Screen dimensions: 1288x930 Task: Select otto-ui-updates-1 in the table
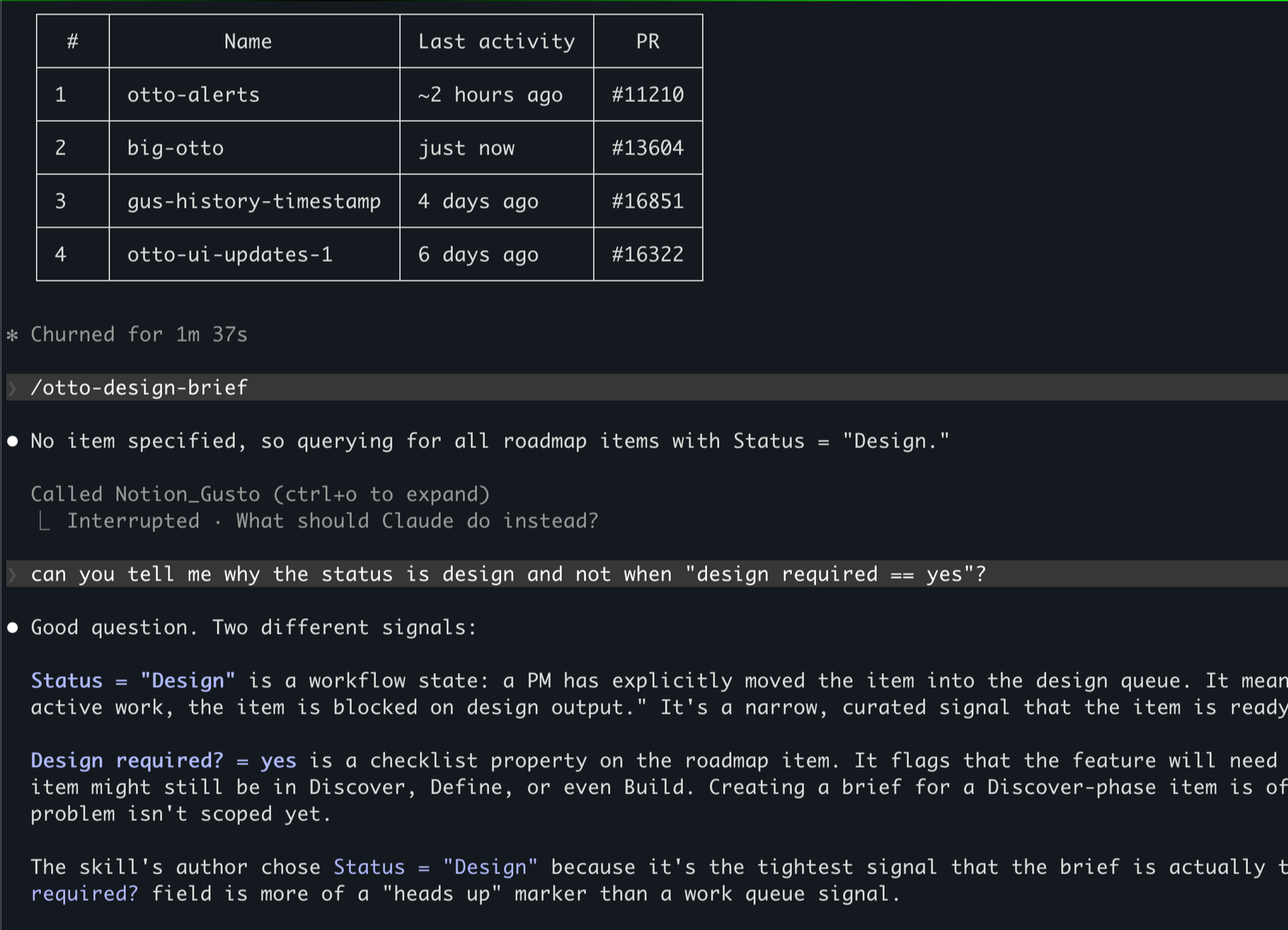pyautogui.click(x=230, y=255)
